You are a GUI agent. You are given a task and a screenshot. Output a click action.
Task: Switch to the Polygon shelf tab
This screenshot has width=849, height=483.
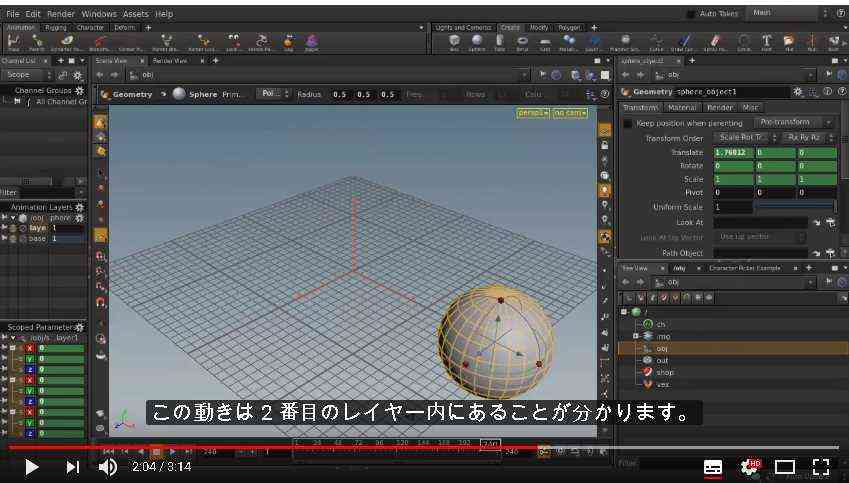click(x=569, y=28)
